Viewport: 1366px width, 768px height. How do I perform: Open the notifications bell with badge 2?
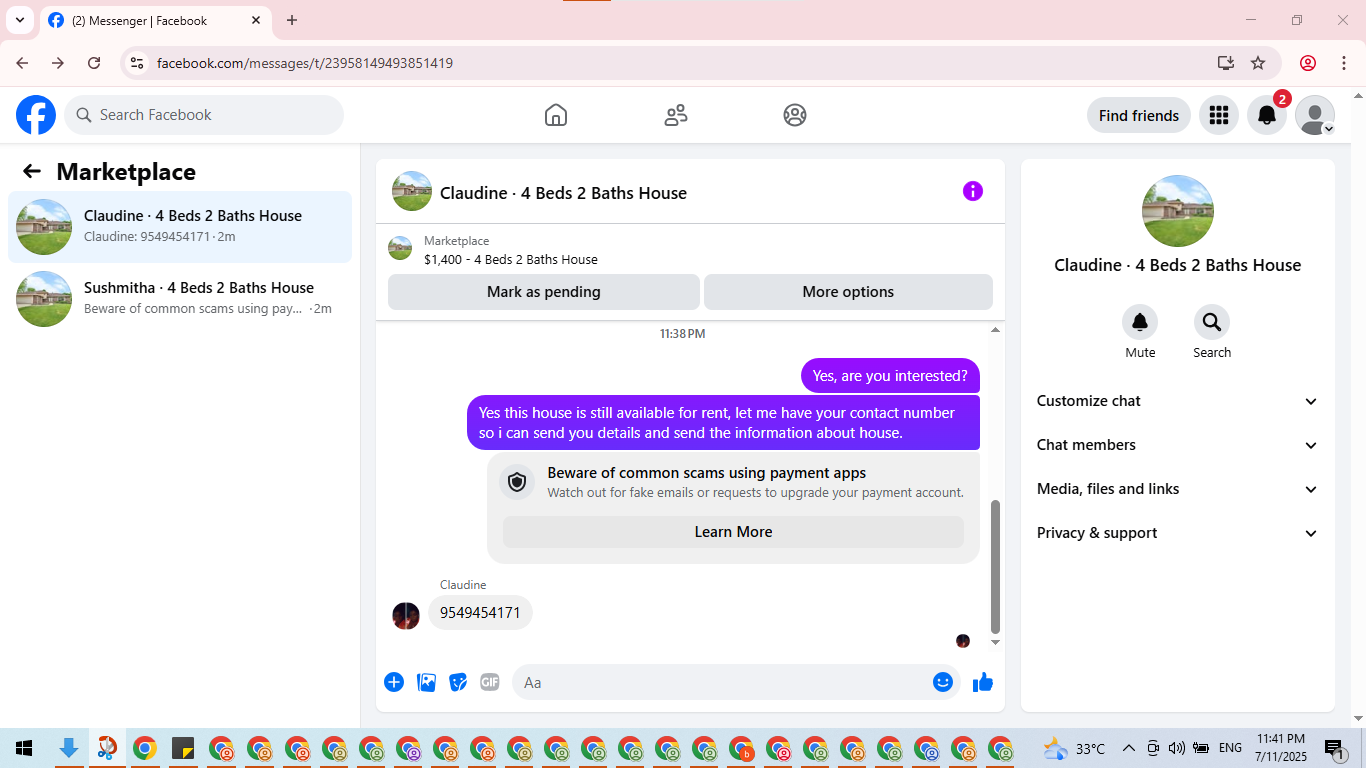coord(1267,115)
